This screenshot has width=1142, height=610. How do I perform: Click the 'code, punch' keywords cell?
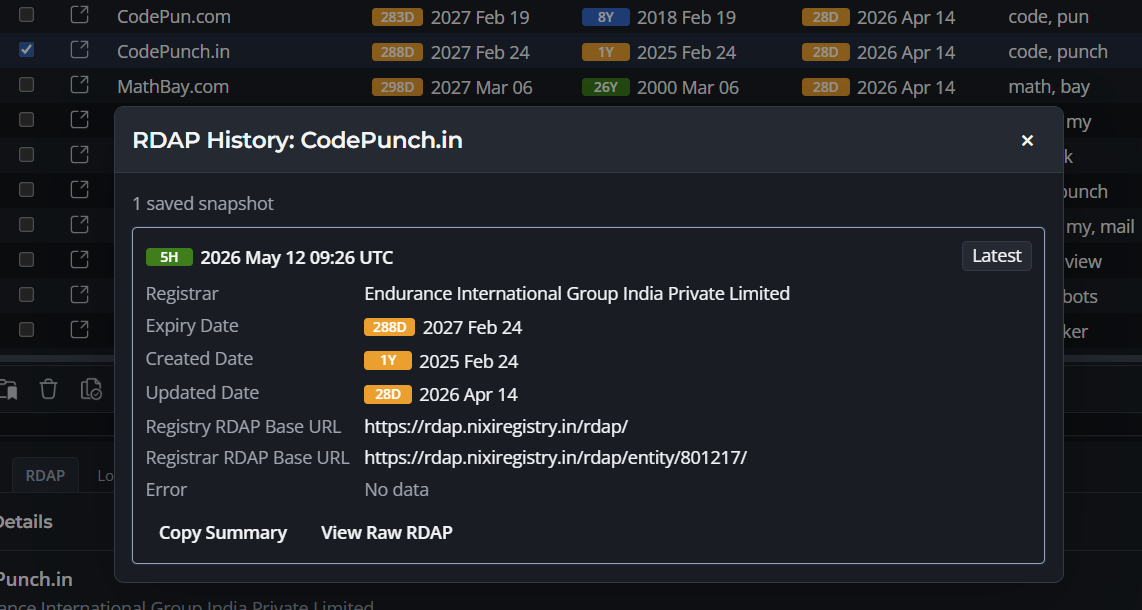(x=1058, y=52)
